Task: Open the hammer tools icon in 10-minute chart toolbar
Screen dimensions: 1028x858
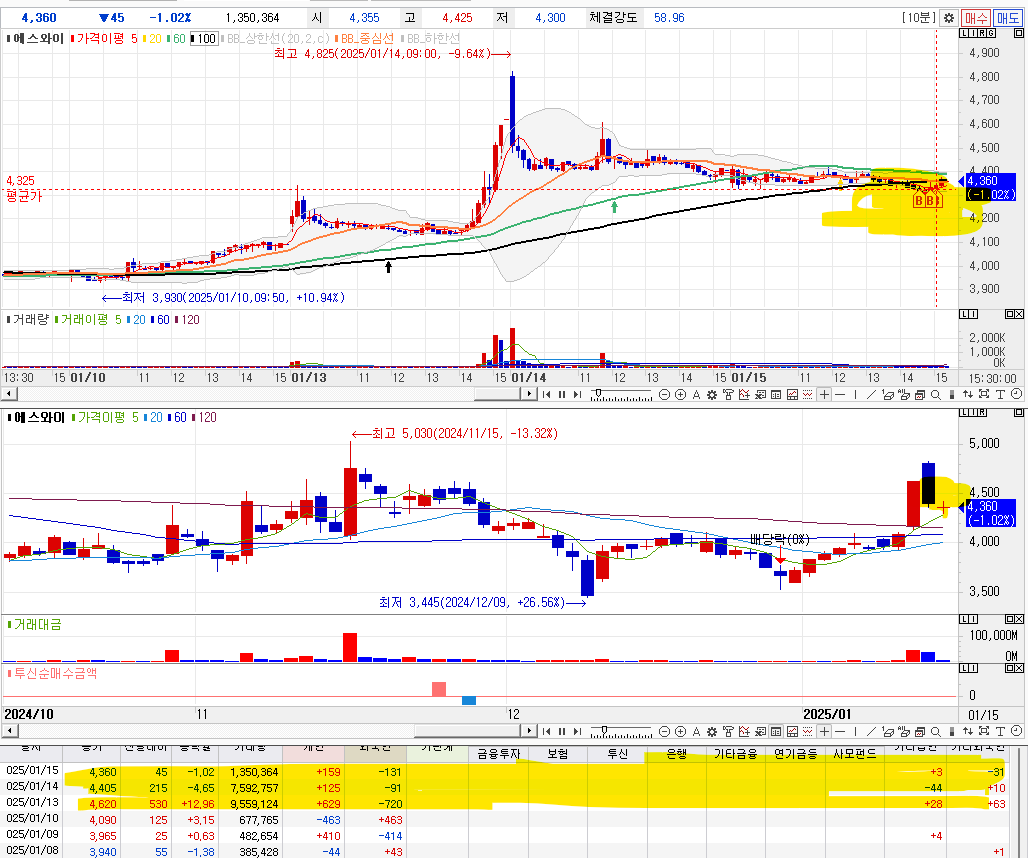Action: point(728,394)
